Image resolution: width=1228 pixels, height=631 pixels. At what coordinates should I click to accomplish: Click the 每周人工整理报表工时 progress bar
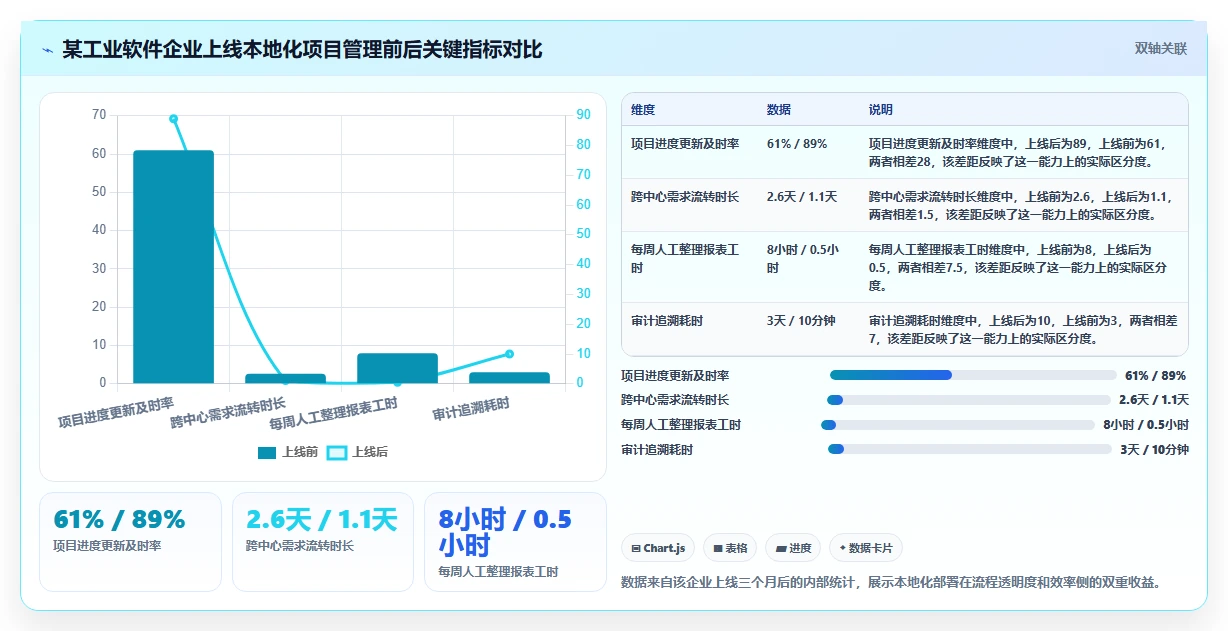[958, 425]
